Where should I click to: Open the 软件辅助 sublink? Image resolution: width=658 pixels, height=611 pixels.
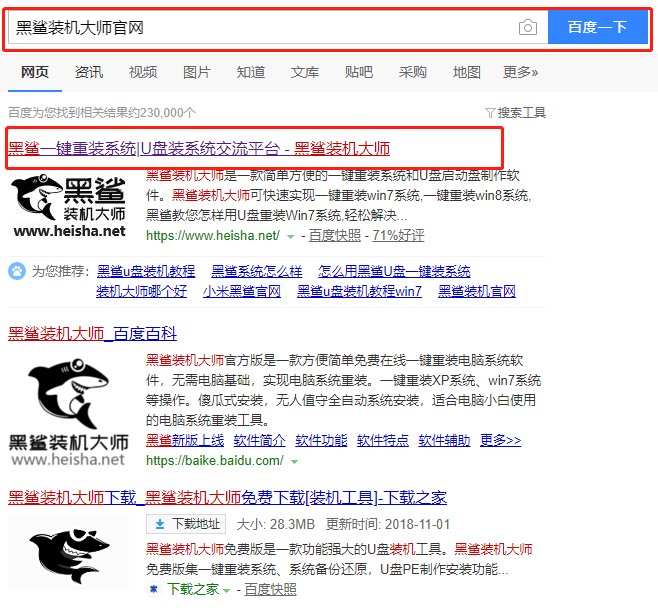(x=444, y=441)
